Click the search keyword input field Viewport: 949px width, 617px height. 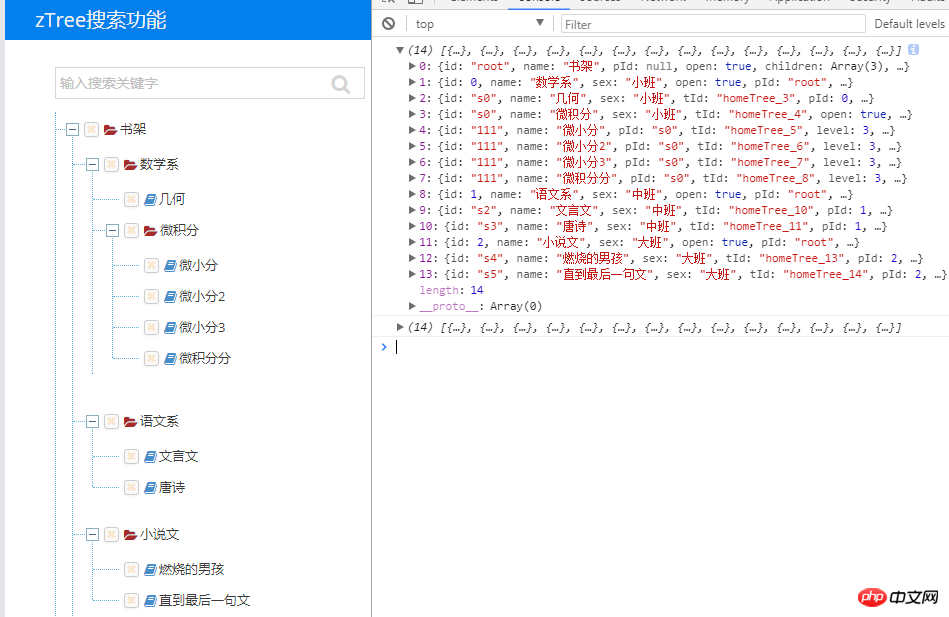209,83
